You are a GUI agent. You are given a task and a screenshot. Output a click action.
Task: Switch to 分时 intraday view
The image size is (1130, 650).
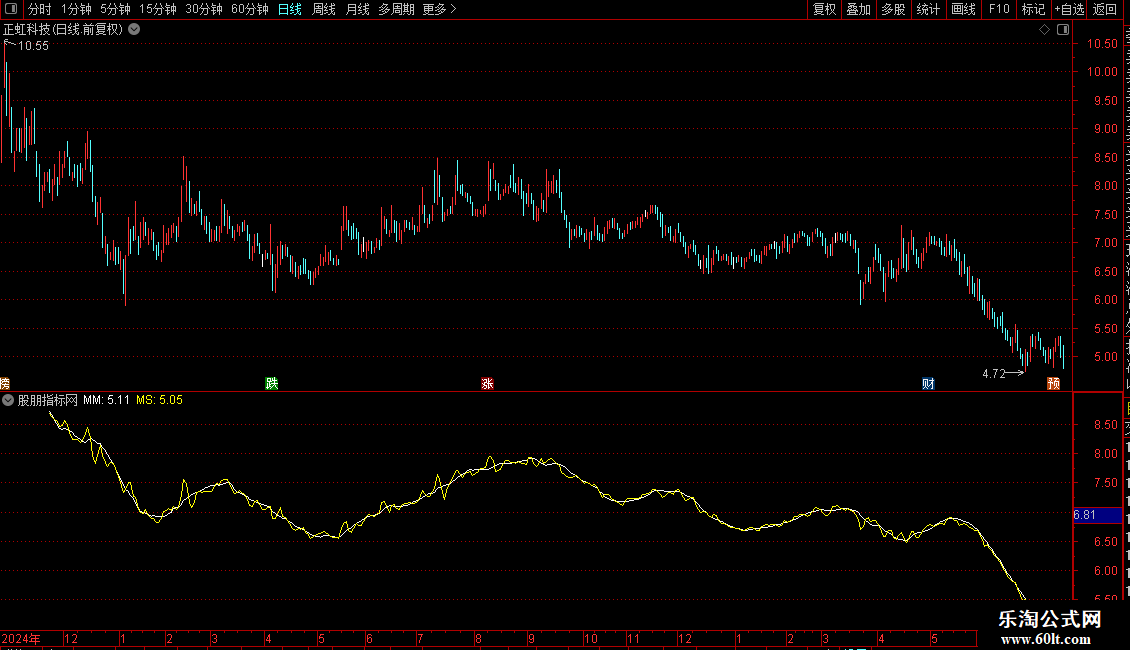coord(40,9)
